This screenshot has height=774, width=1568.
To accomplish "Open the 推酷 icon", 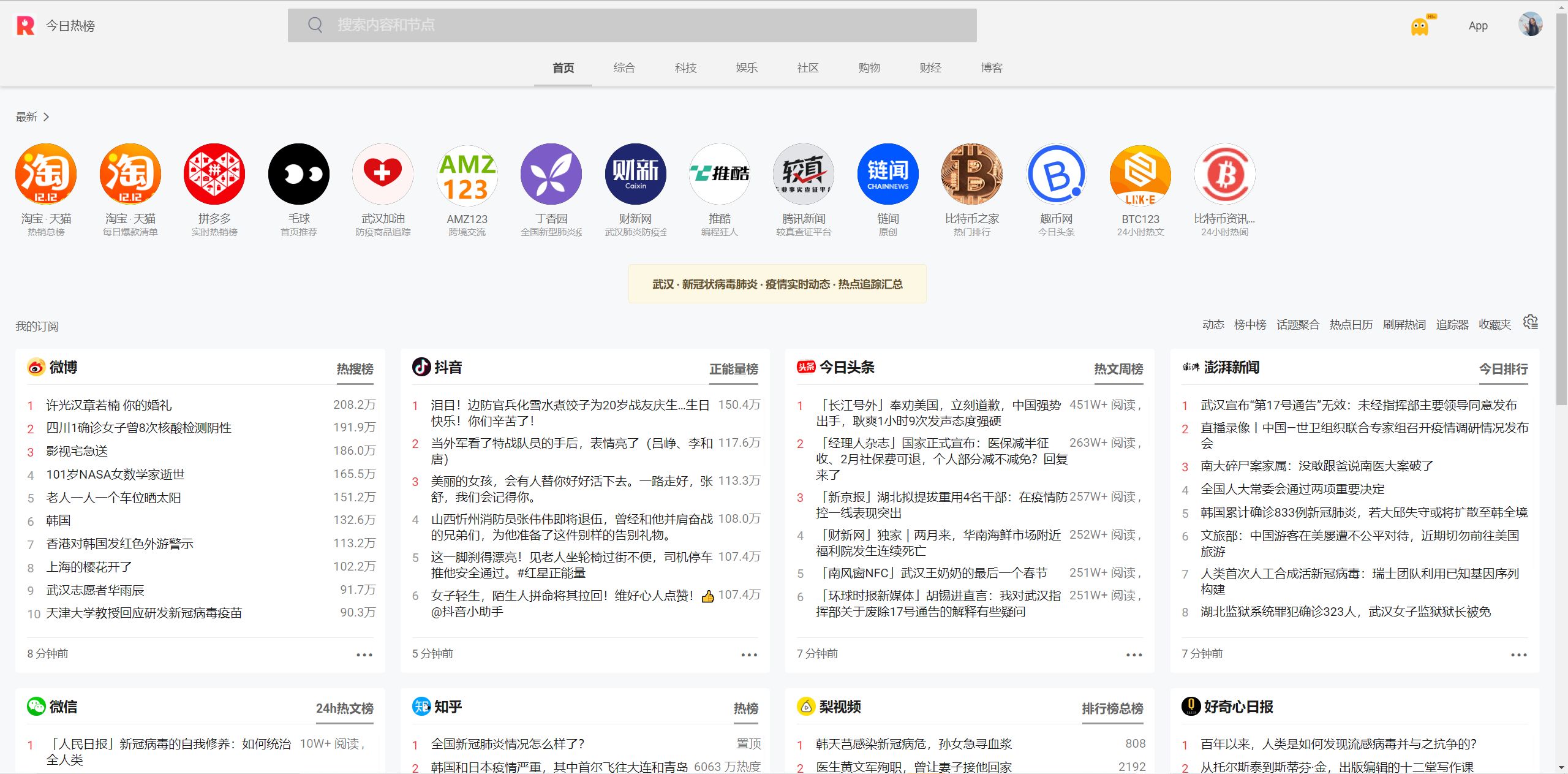I will [x=720, y=174].
